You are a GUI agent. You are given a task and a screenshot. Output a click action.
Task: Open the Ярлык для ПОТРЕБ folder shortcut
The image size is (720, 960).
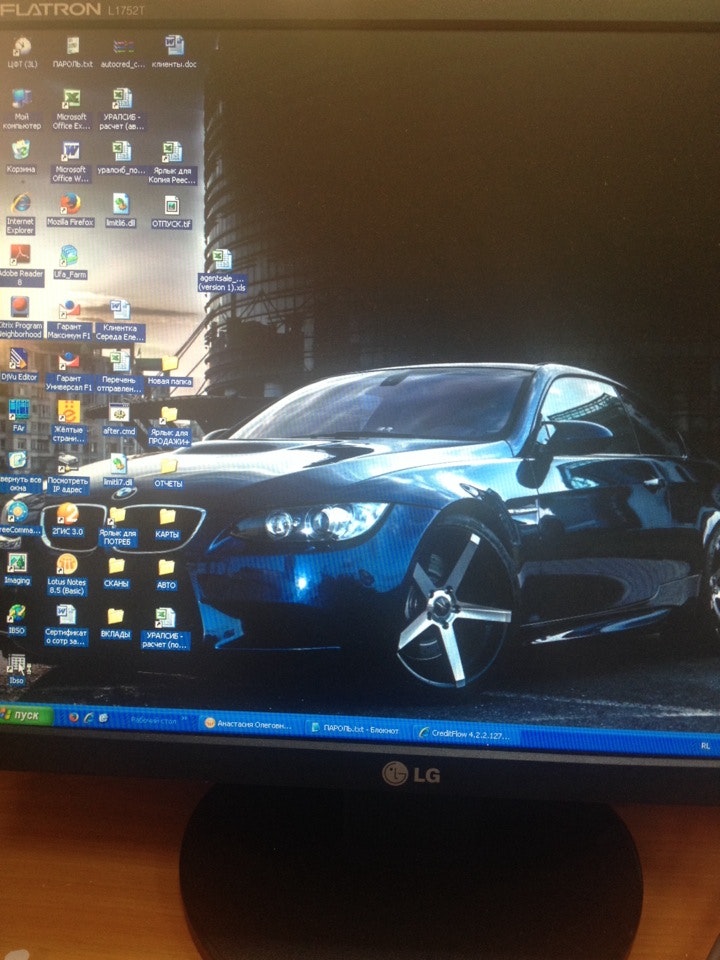pos(118,527)
